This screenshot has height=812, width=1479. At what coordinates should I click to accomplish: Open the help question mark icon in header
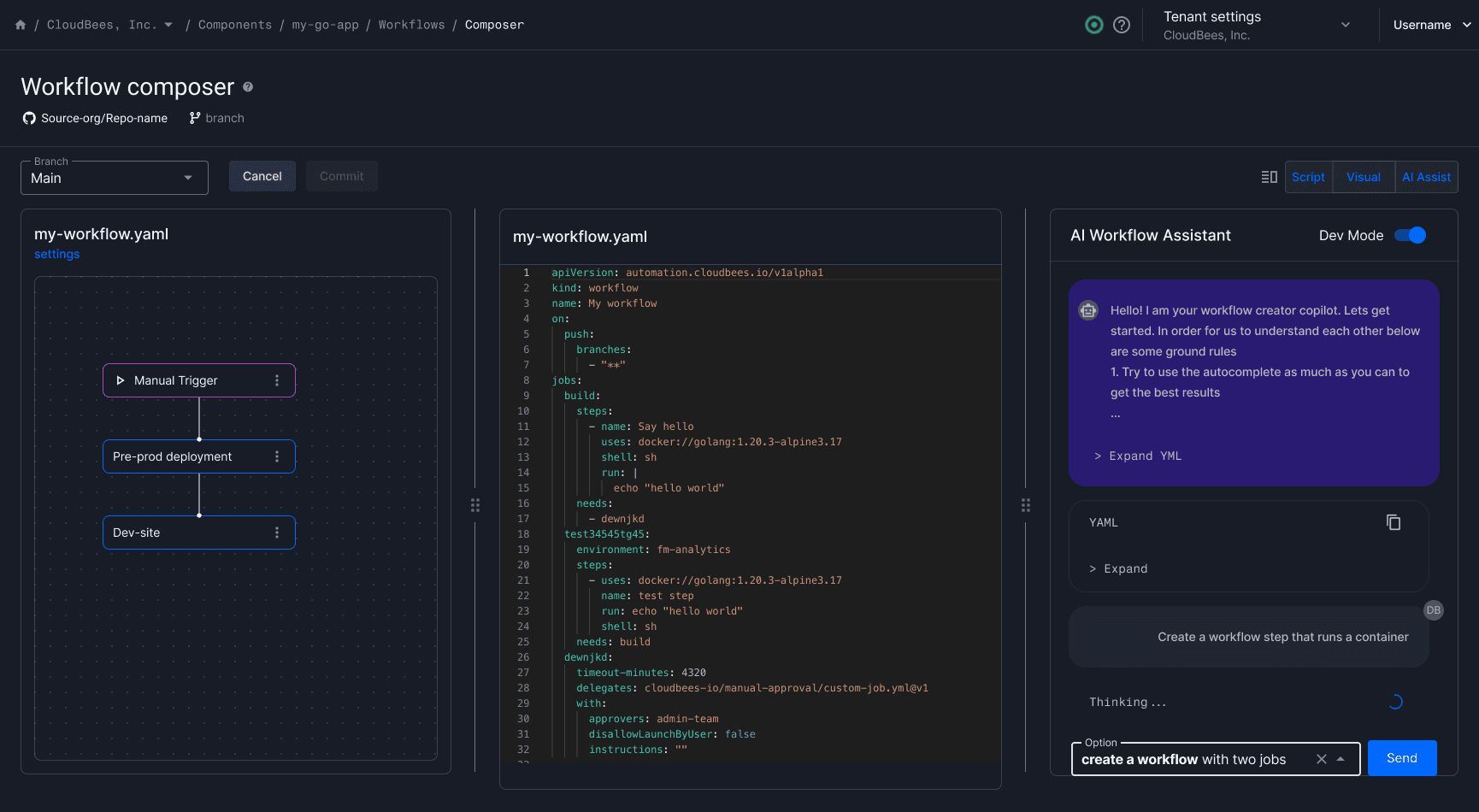(x=1122, y=25)
